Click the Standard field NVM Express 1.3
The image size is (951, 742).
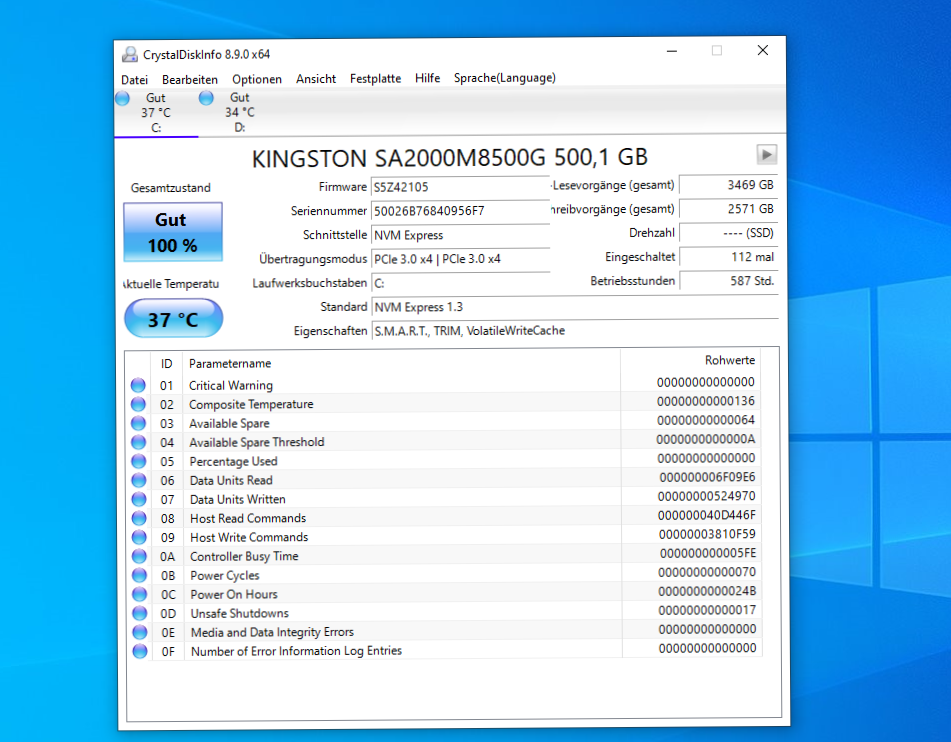(574, 306)
